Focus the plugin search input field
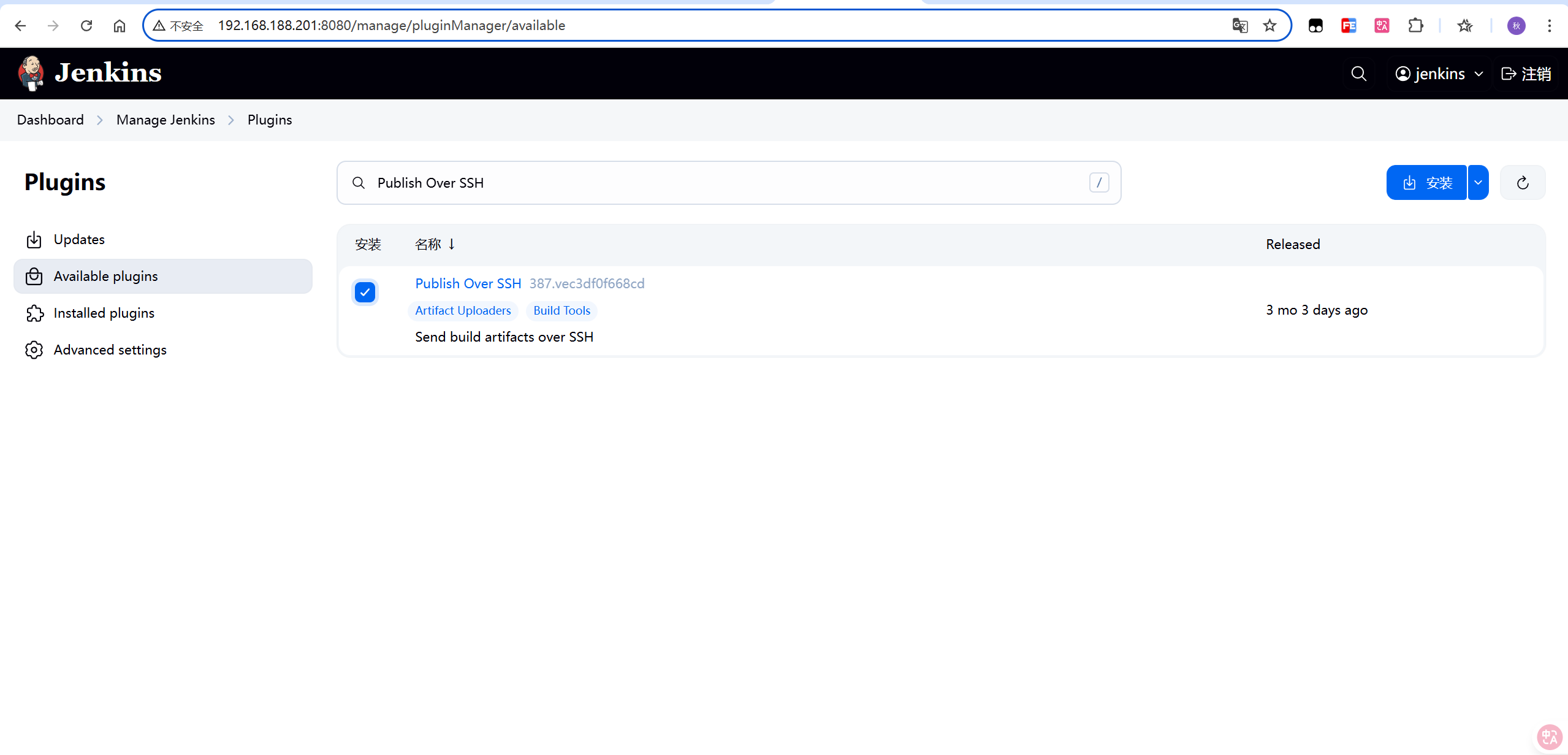 pyautogui.click(x=728, y=183)
